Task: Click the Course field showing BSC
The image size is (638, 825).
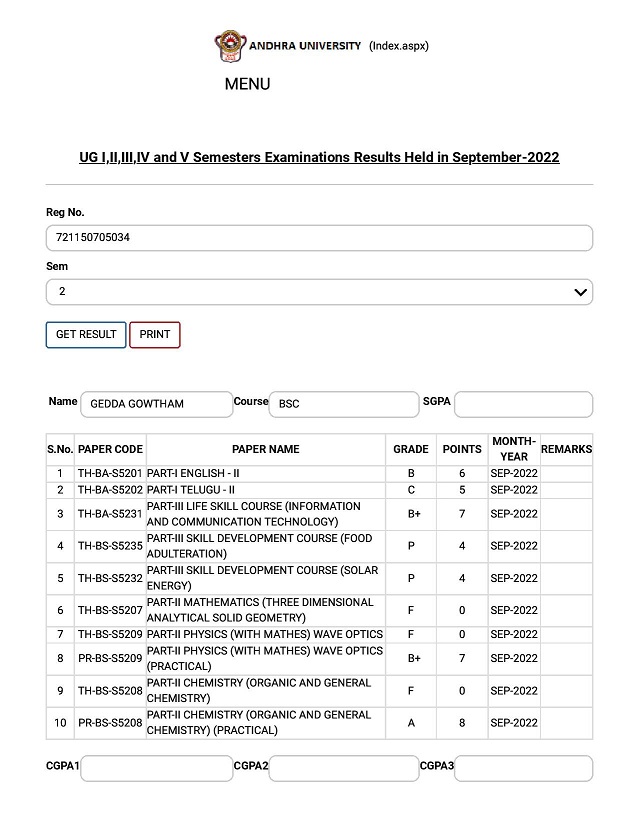Action: click(344, 404)
